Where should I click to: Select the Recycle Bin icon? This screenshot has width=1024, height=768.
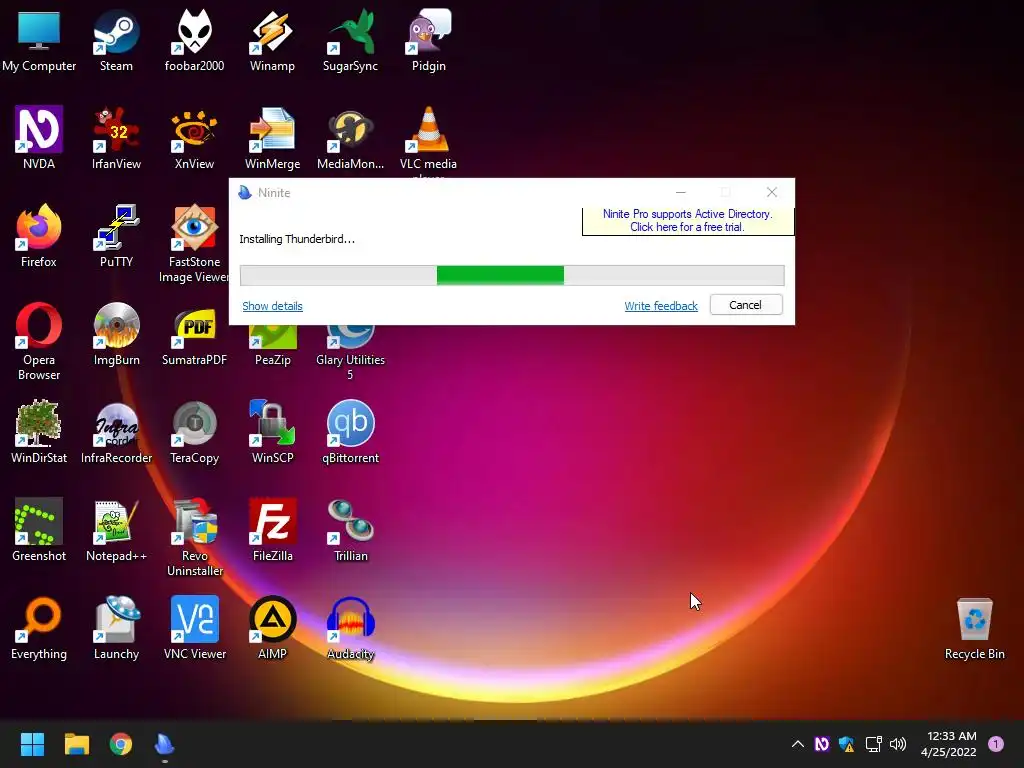(x=974, y=628)
